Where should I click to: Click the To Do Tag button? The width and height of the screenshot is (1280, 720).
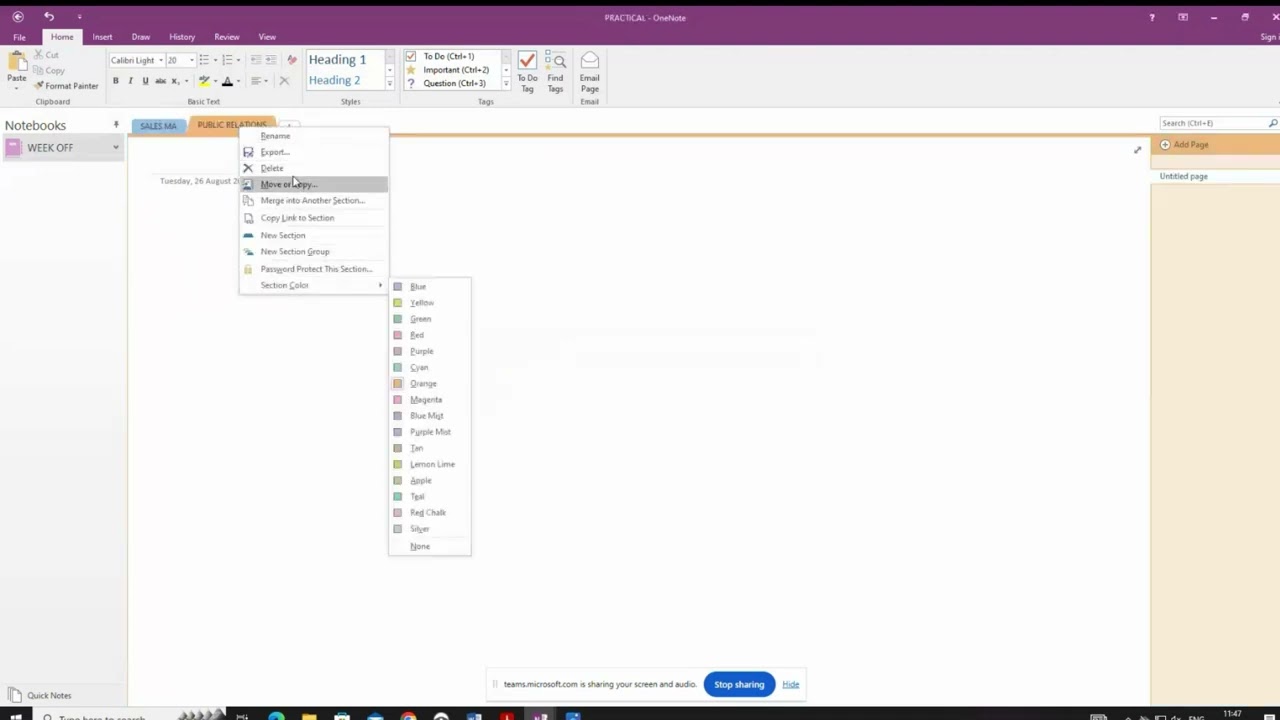[x=527, y=72]
